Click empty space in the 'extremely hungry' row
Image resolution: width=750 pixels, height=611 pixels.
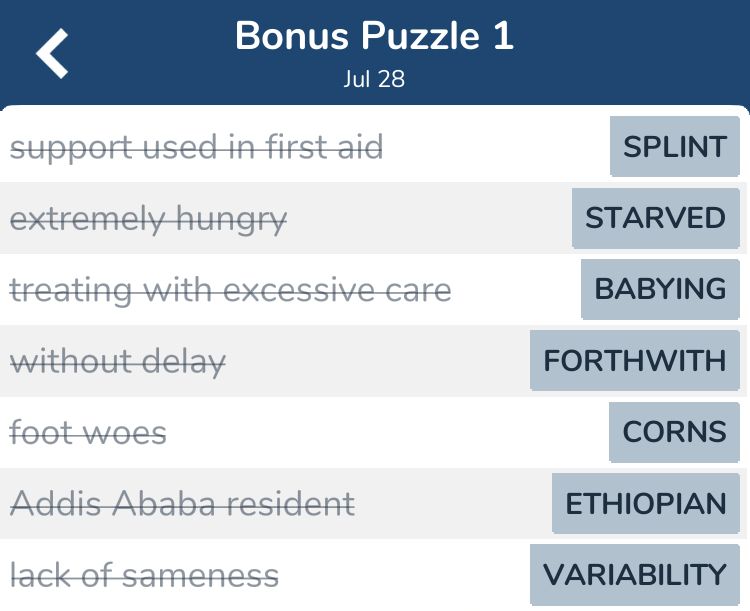coord(429,219)
